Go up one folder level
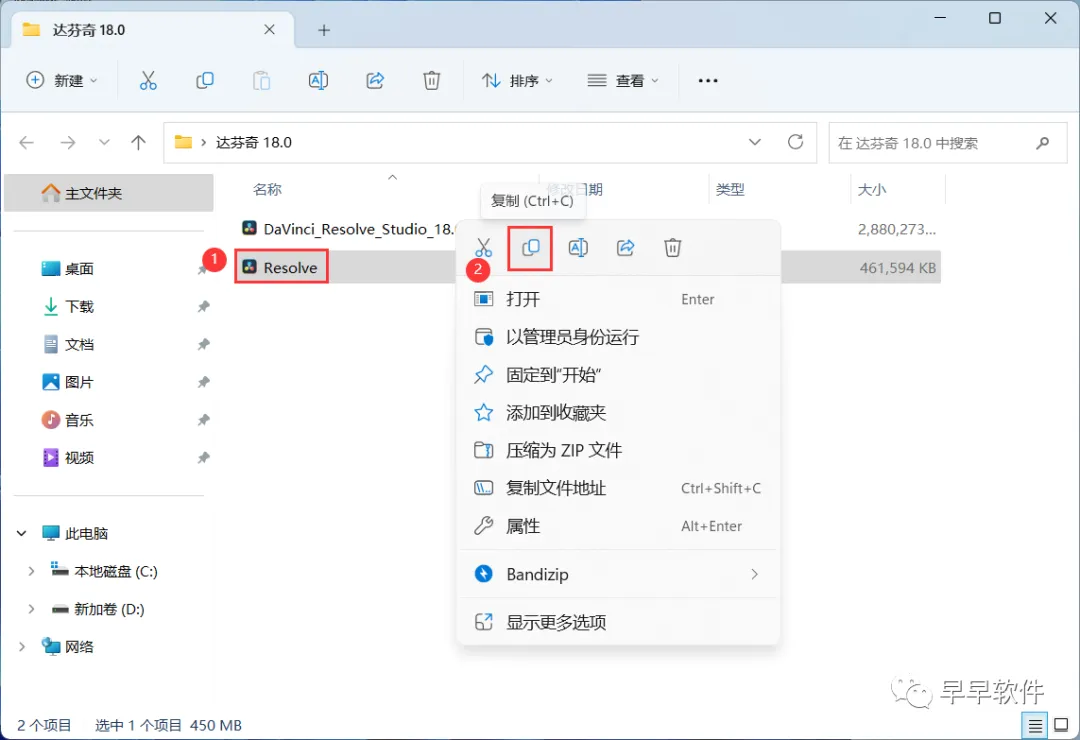This screenshot has height=740, width=1080. point(138,143)
